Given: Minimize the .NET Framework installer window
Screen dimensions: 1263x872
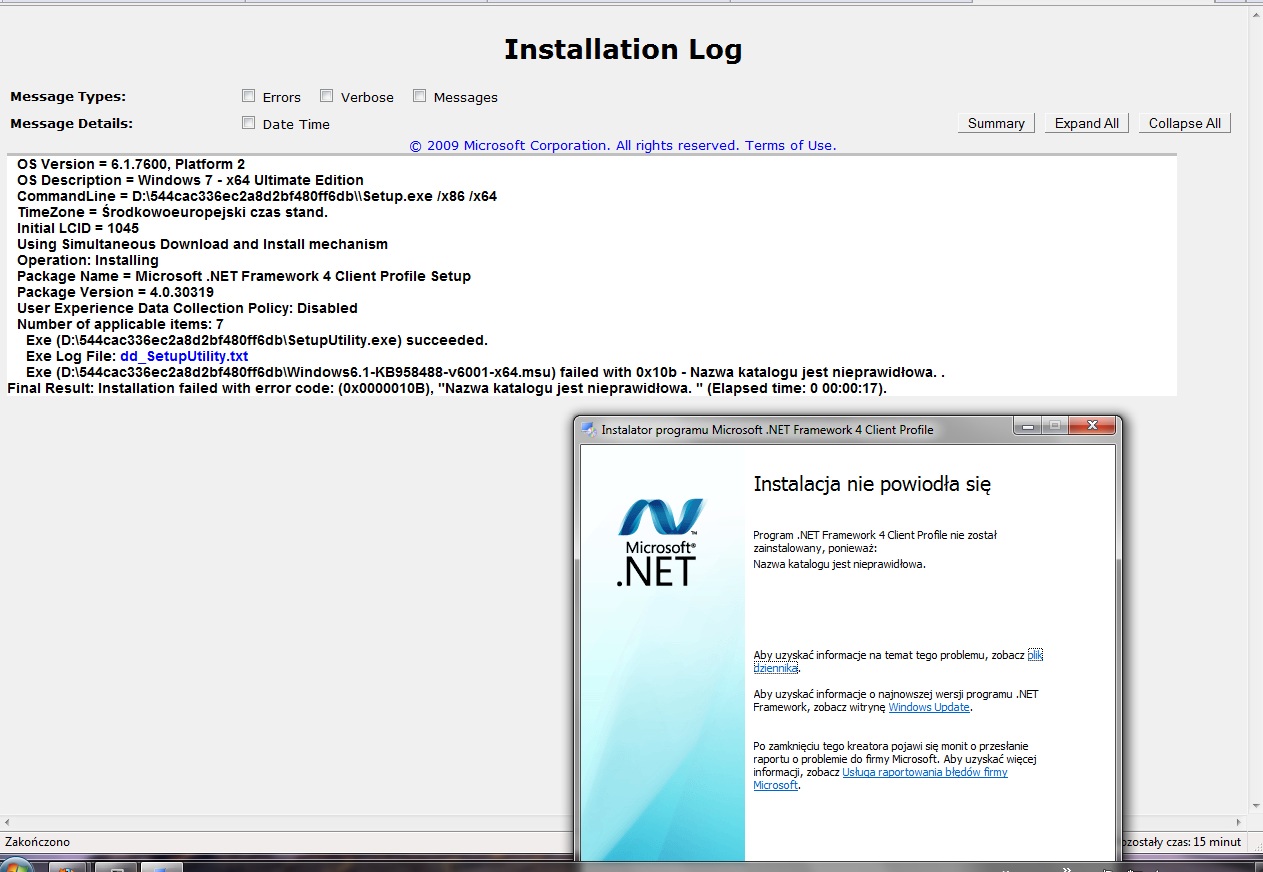Looking at the screenshot, I should [x=1028, y=426].
